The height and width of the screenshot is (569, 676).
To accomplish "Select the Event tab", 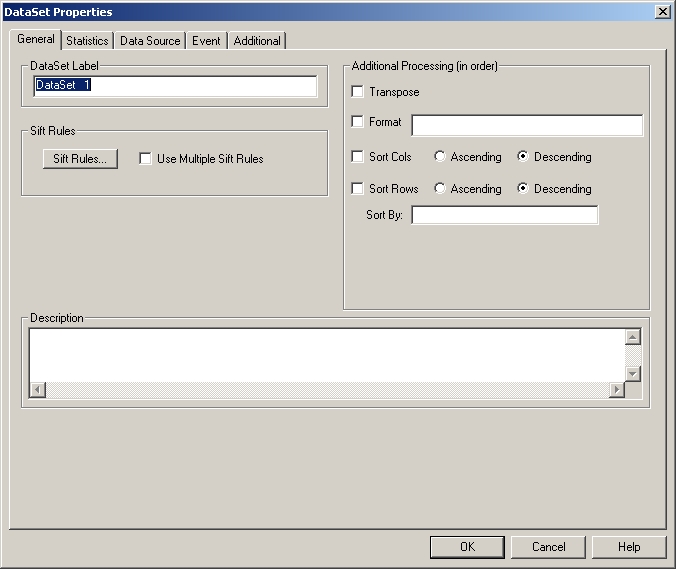I will tap(206, 41).
